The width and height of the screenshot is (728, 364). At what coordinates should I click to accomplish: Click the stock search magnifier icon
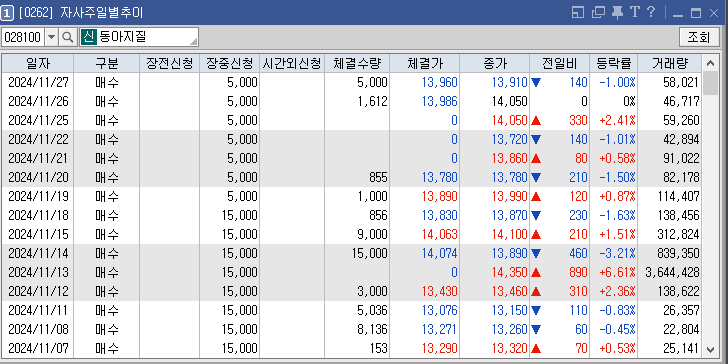coord(68,37)
